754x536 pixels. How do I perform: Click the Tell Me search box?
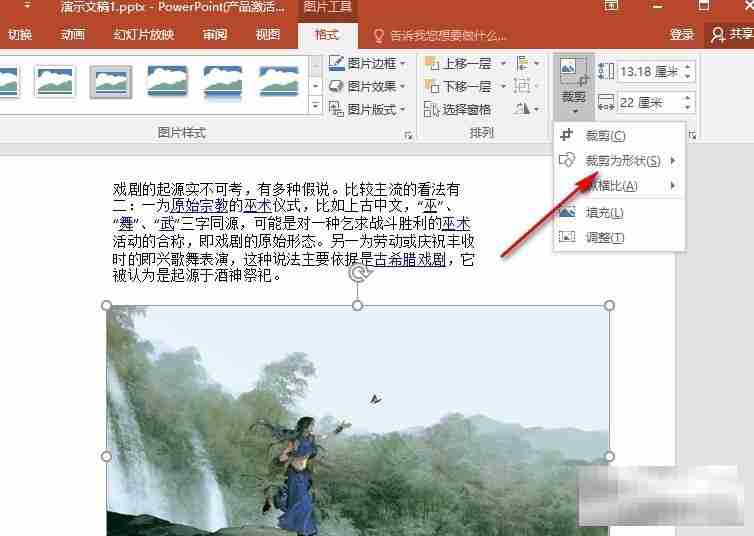(440, 35)
